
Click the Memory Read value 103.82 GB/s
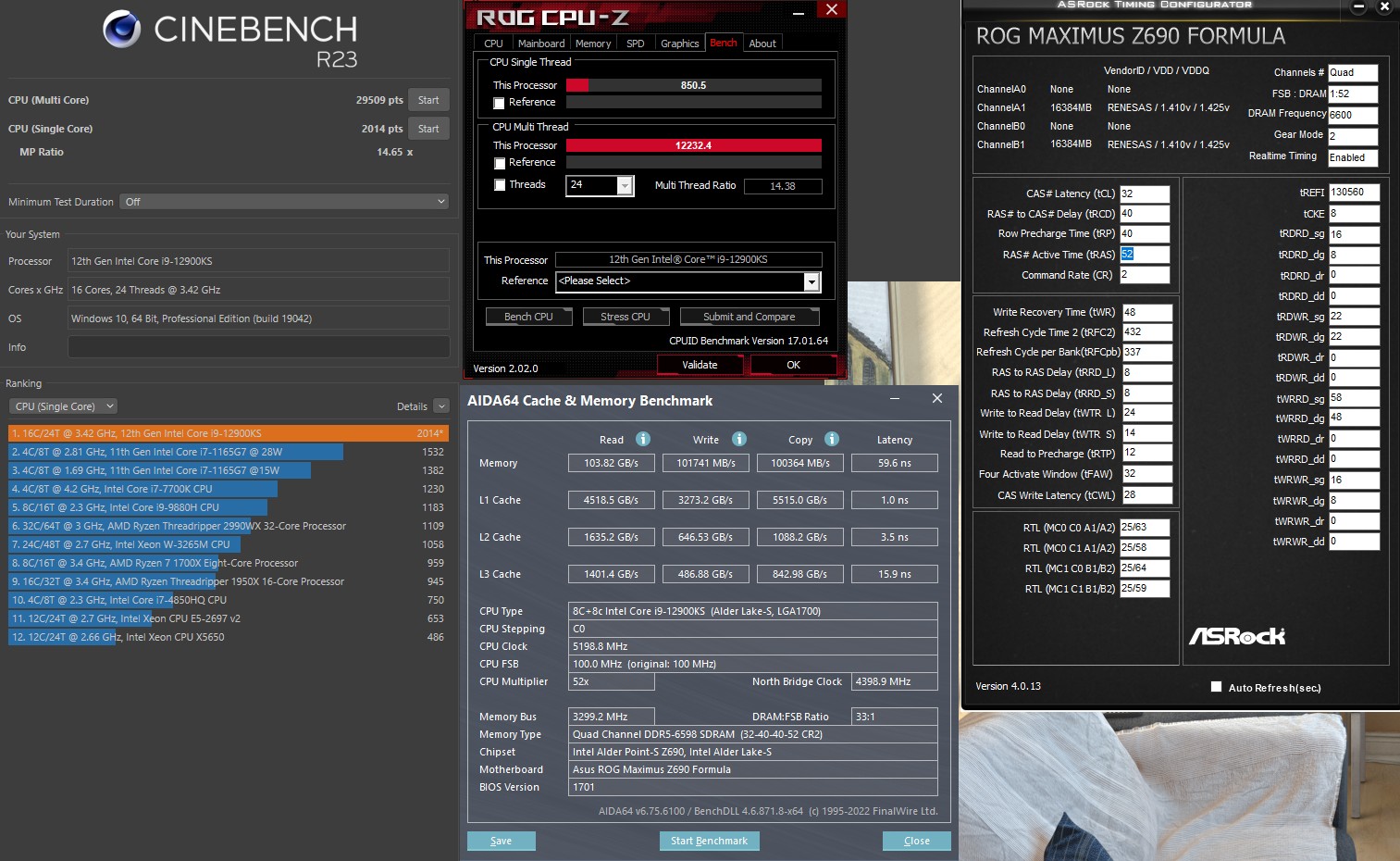coord(612,463)
